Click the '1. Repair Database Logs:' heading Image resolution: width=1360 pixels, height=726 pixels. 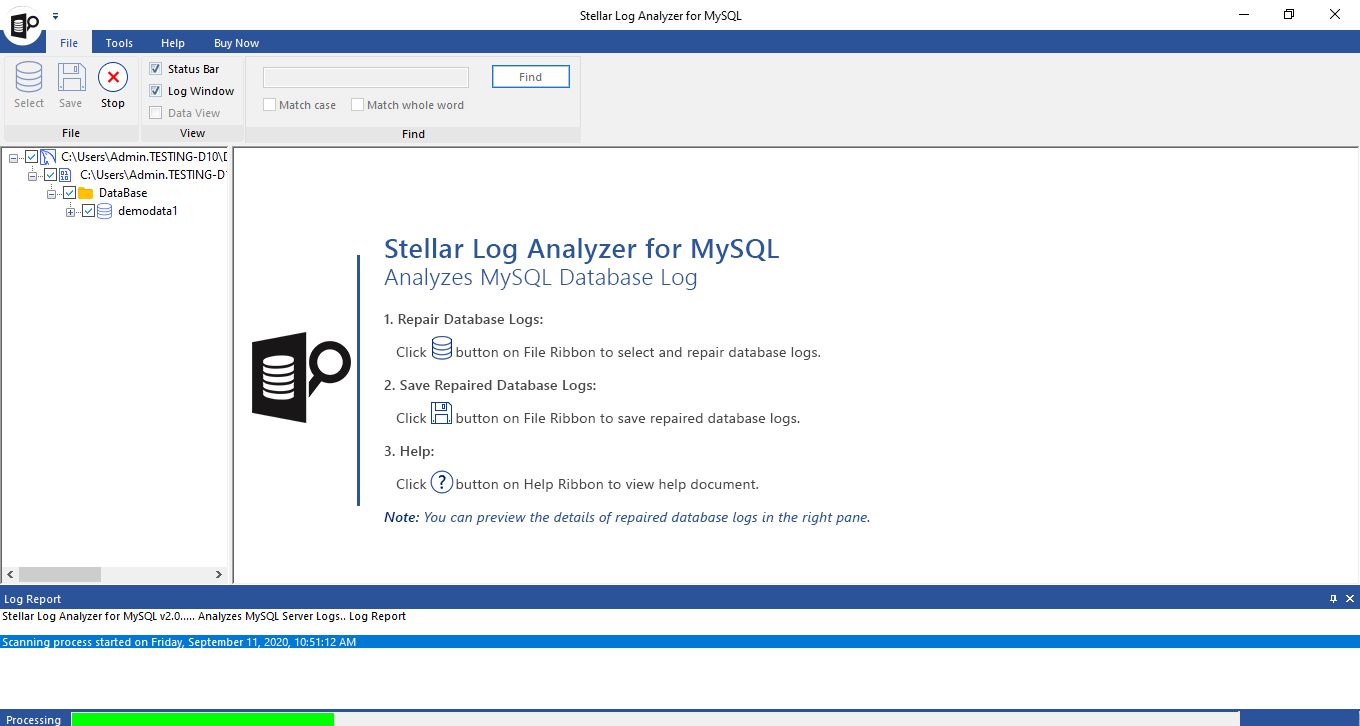pyautogui.click(x=464, y=320)
